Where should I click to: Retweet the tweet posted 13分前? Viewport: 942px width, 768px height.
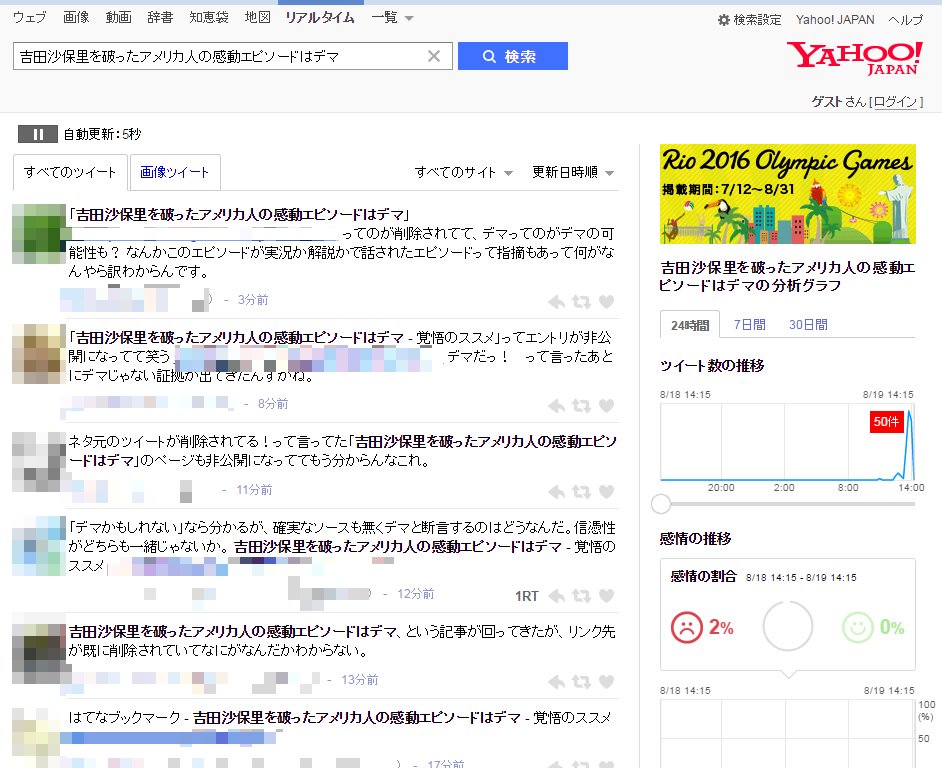581,681
